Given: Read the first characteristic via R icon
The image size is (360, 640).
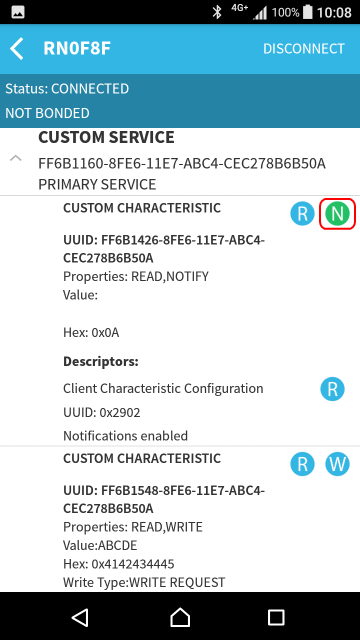Looking at the screenshot, I should click(302, 213).
